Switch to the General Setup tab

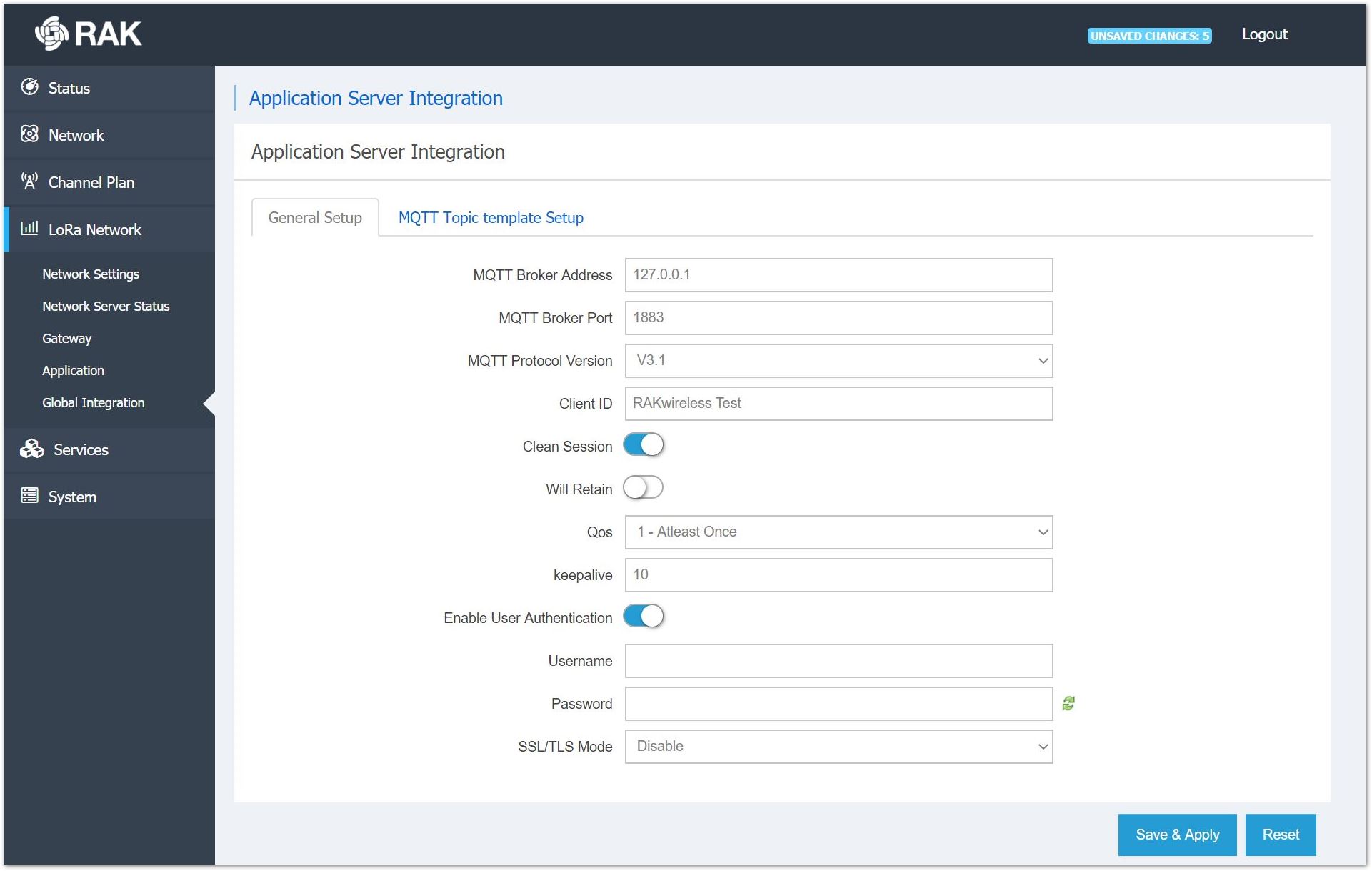point(315,218)
